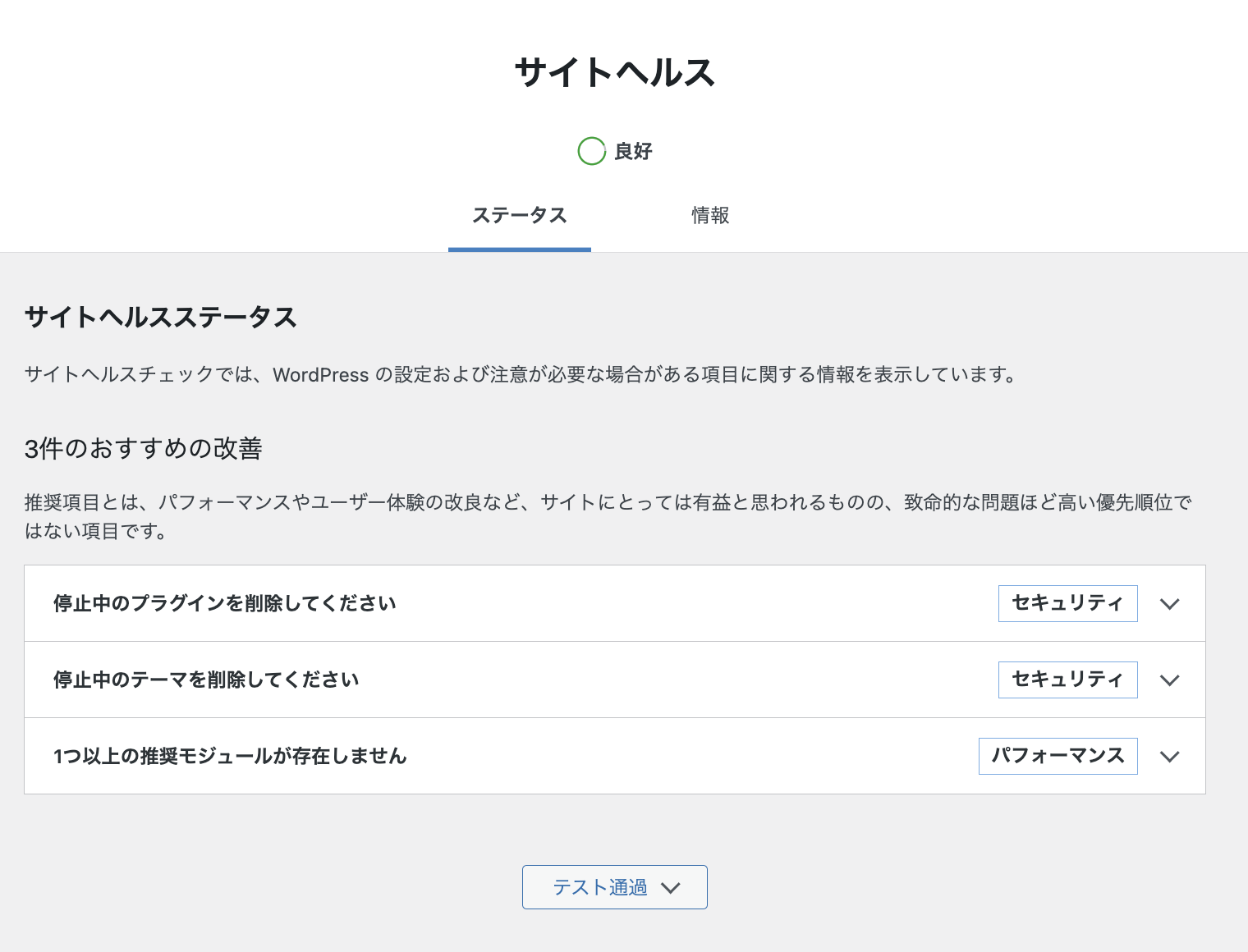Image resolution: width=1248 pixels, height=952 pixels.
Task: Click the パフォーマンス badge
Action: tap(1058, 757)
